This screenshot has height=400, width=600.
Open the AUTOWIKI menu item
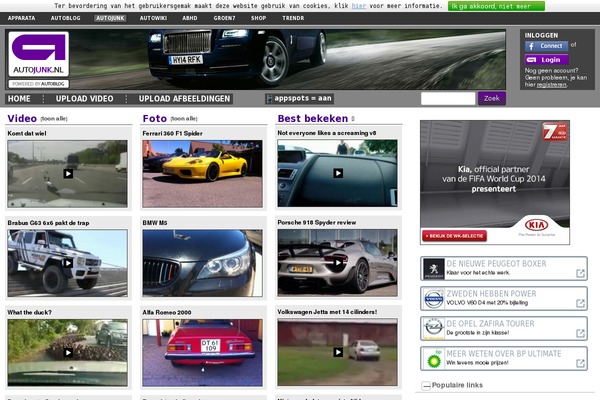pos(153,18)
